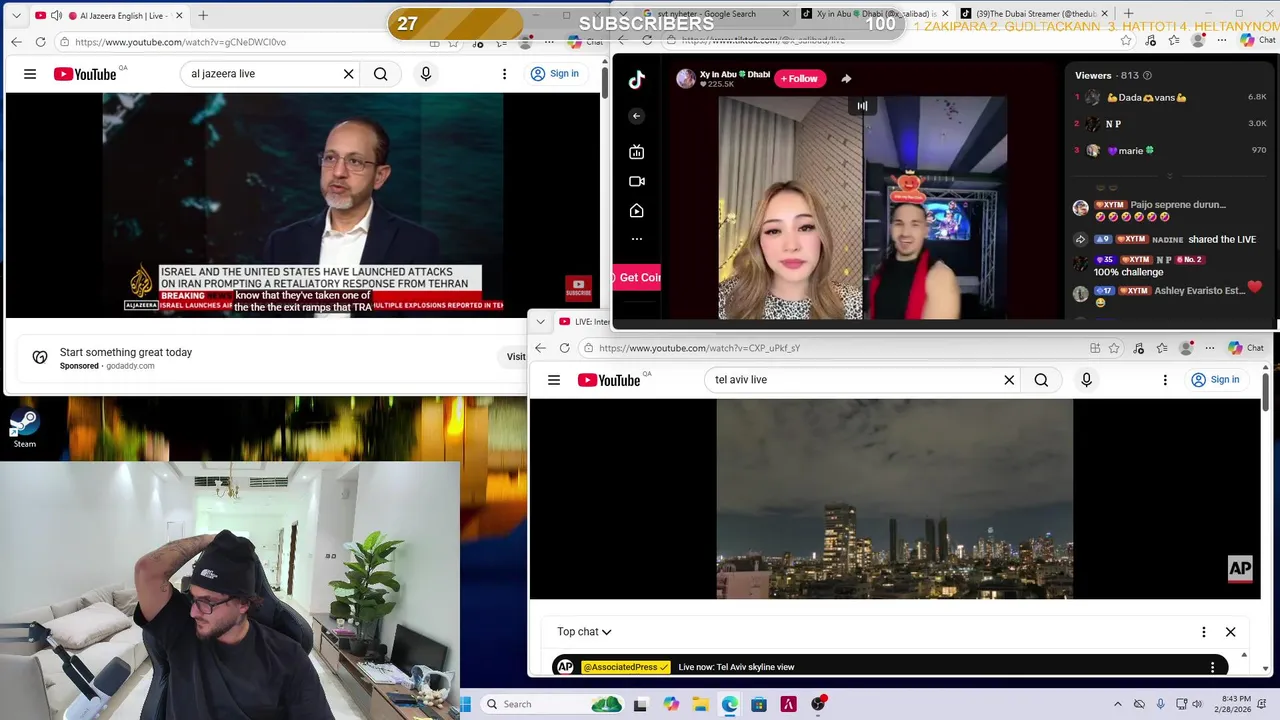This screenshot has height=720, width=1280.
Task: Click the back arrow in TikTok sidebar
Action: coord(636,116)
